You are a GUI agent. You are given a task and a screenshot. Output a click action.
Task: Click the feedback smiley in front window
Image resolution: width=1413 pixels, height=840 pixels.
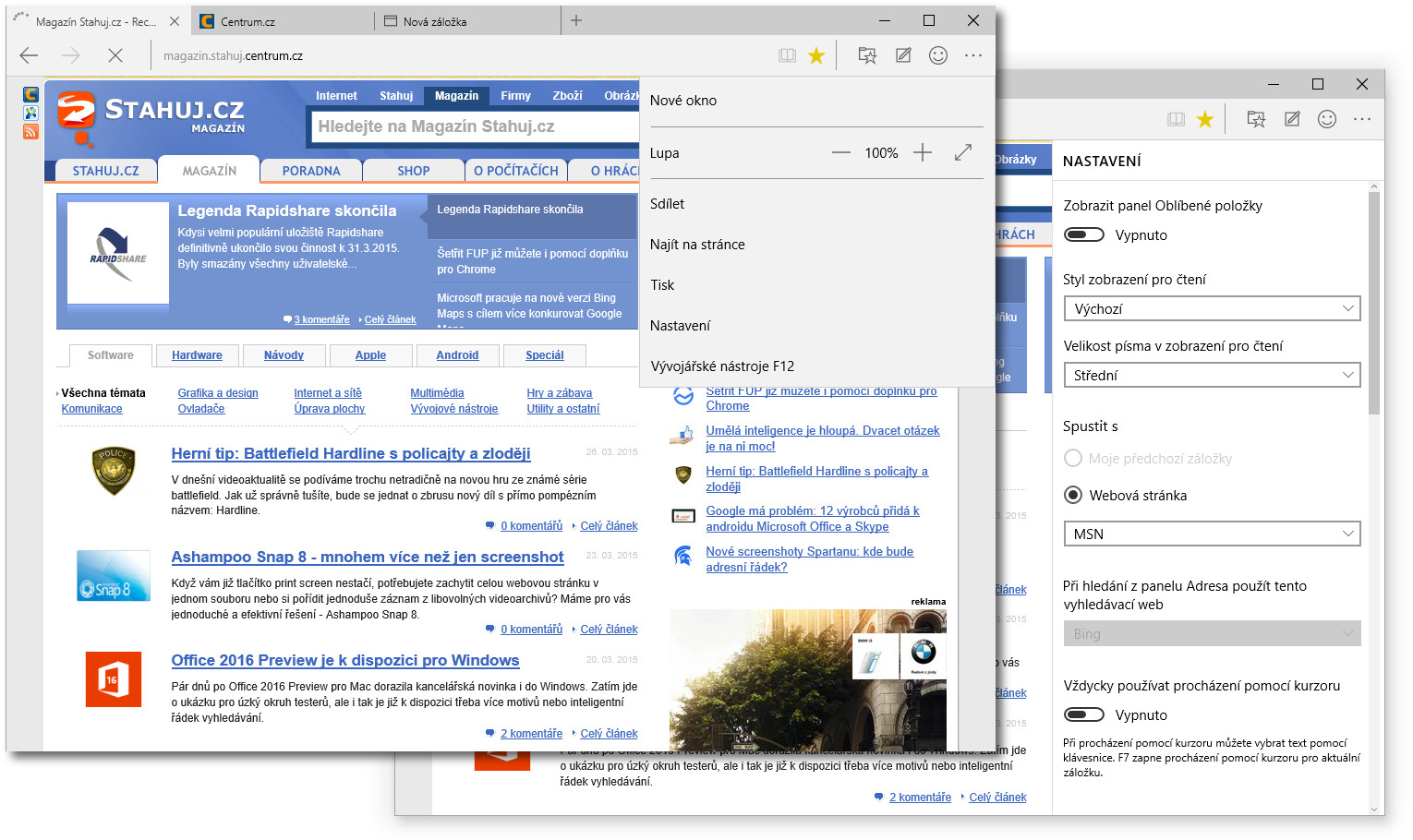(938, 55)
